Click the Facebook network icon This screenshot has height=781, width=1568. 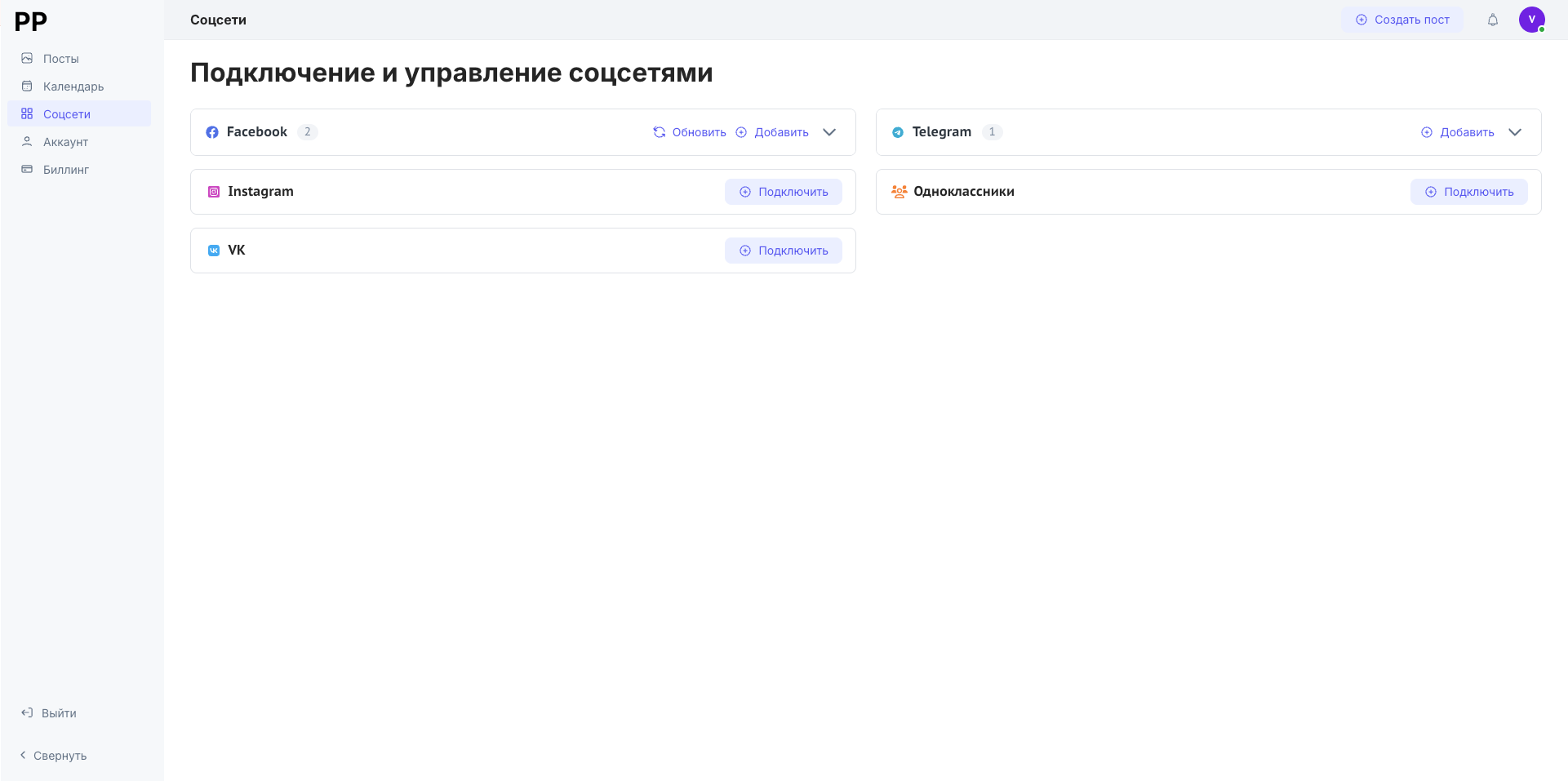[x=212, y=132]
